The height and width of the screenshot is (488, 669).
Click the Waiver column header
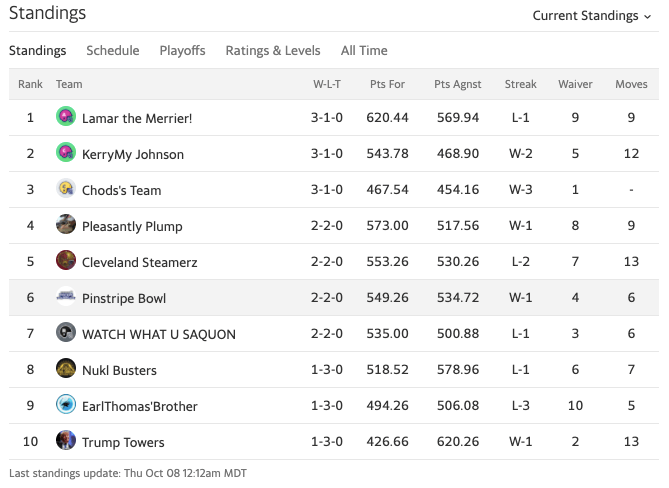coord(575,84)
